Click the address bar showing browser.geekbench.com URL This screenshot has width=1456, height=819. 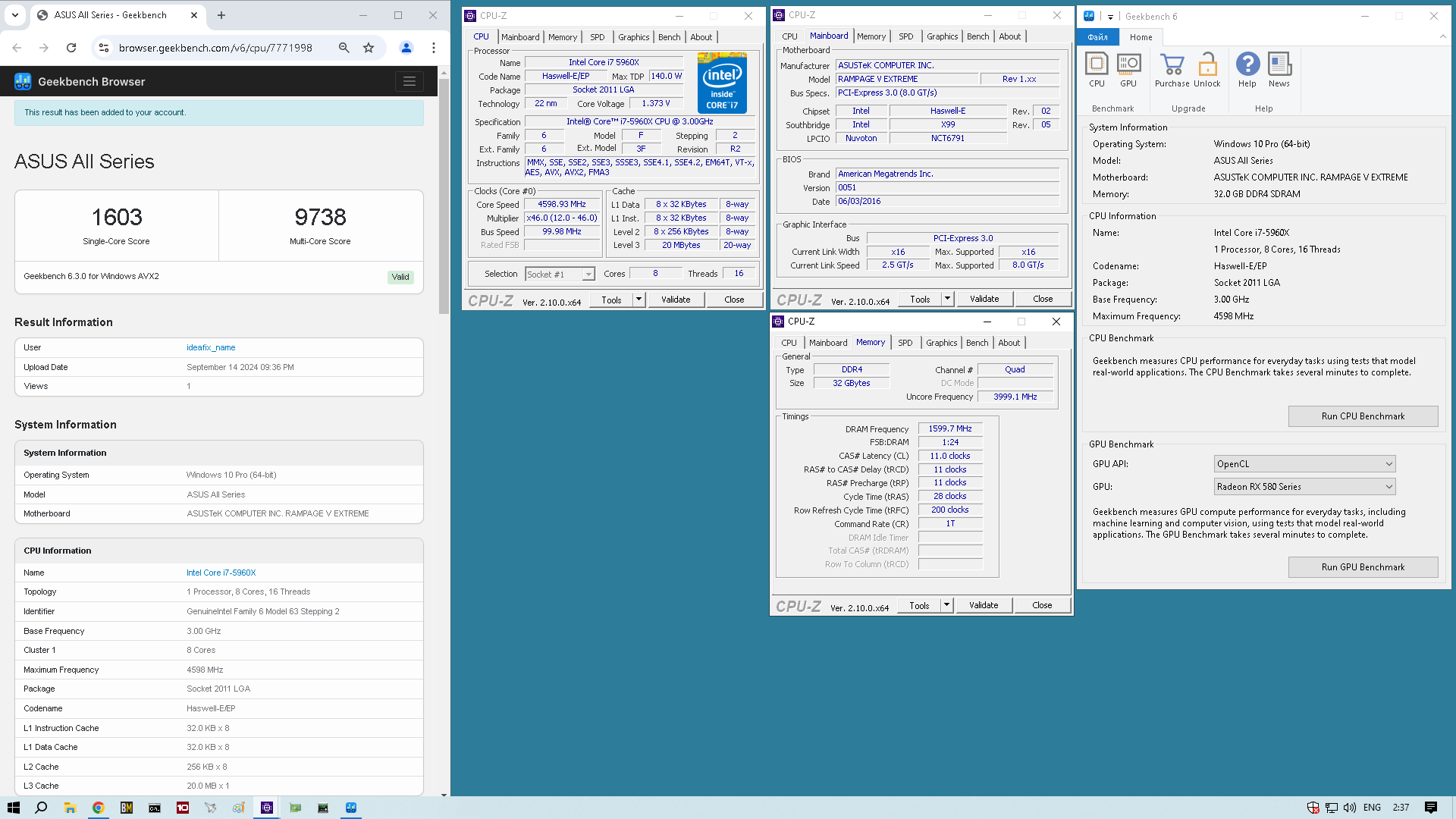[215, 48]
